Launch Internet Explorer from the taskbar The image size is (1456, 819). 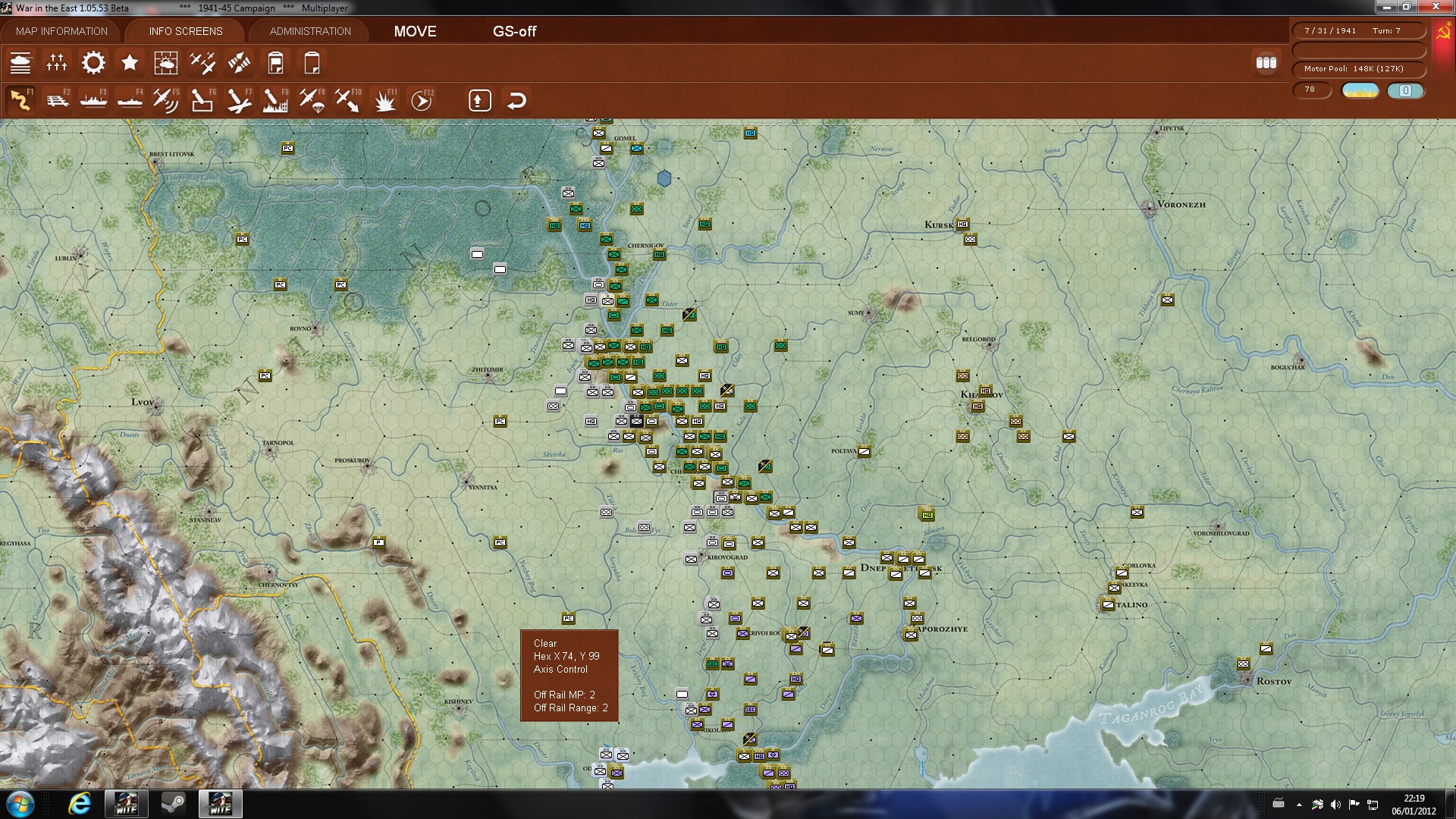pos(80,804)
